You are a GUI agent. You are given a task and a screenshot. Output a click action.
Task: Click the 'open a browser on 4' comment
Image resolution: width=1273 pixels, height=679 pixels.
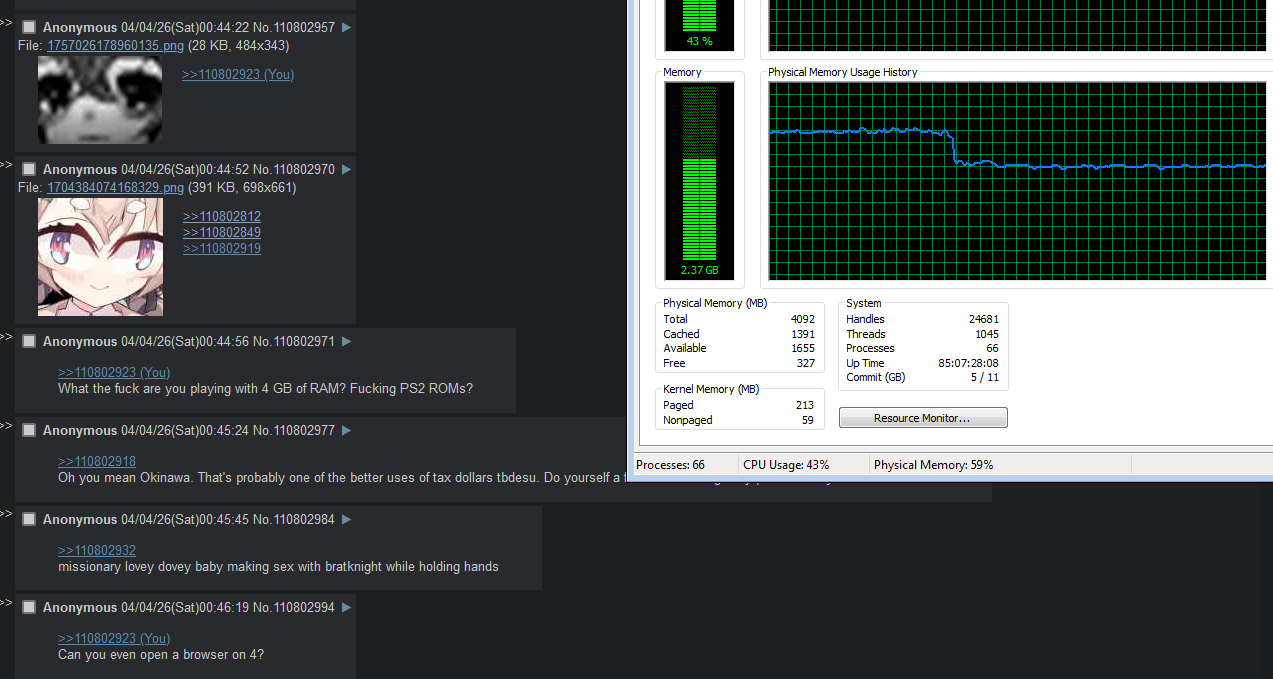[161, 655]
